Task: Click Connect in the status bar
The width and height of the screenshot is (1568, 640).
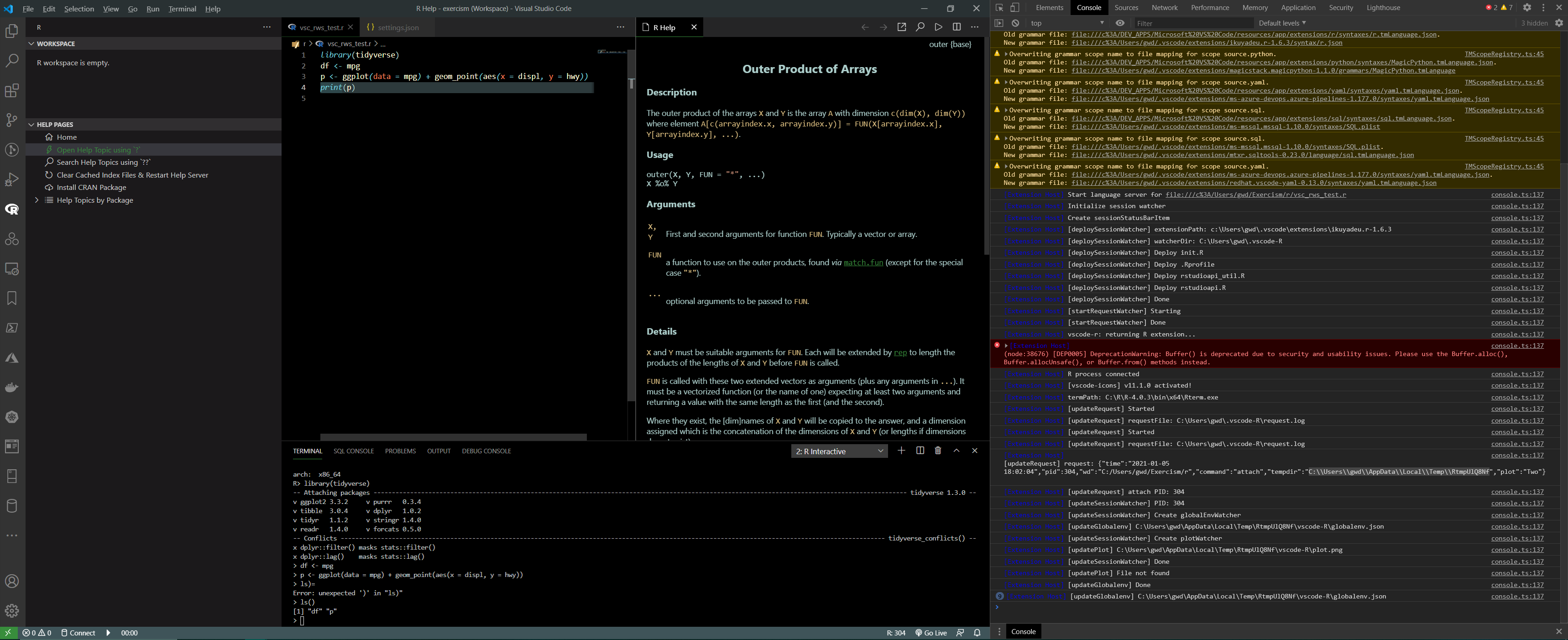Action: click(78, 633)
